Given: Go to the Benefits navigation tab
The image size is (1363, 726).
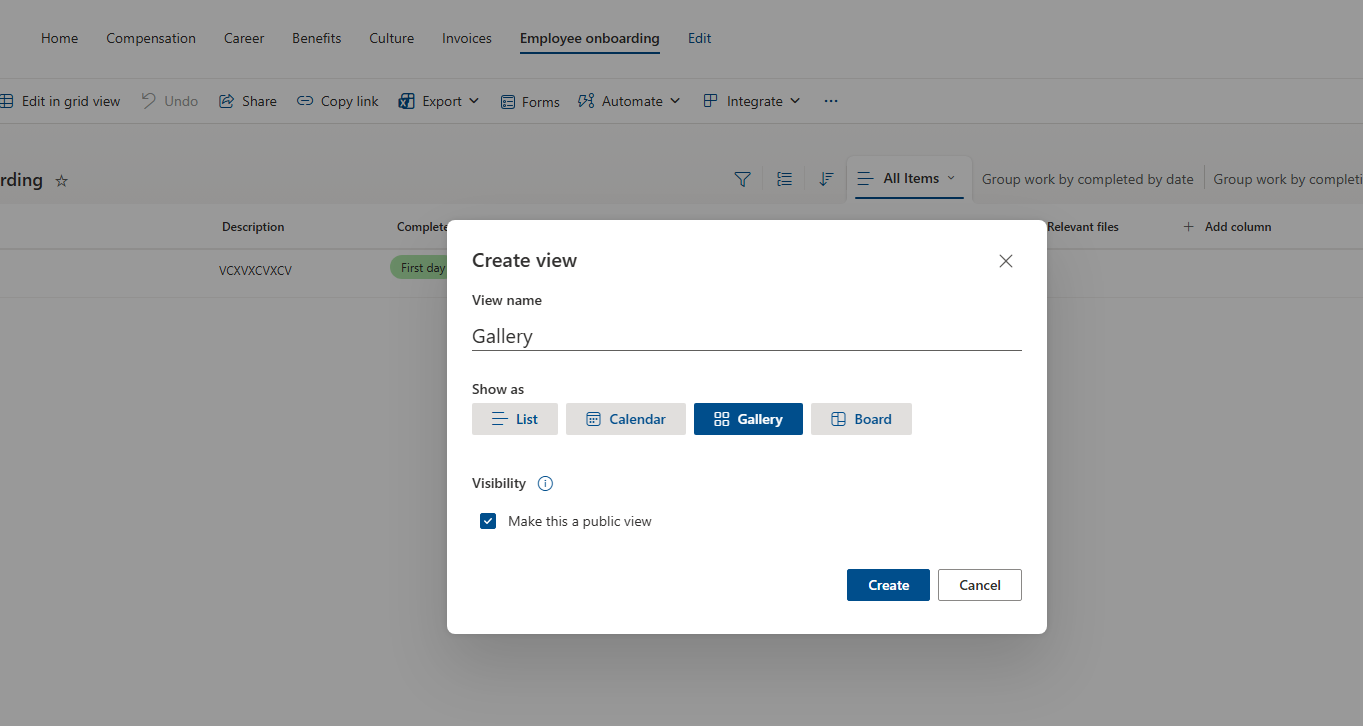Looking at the screenshot, I should 317,38.
